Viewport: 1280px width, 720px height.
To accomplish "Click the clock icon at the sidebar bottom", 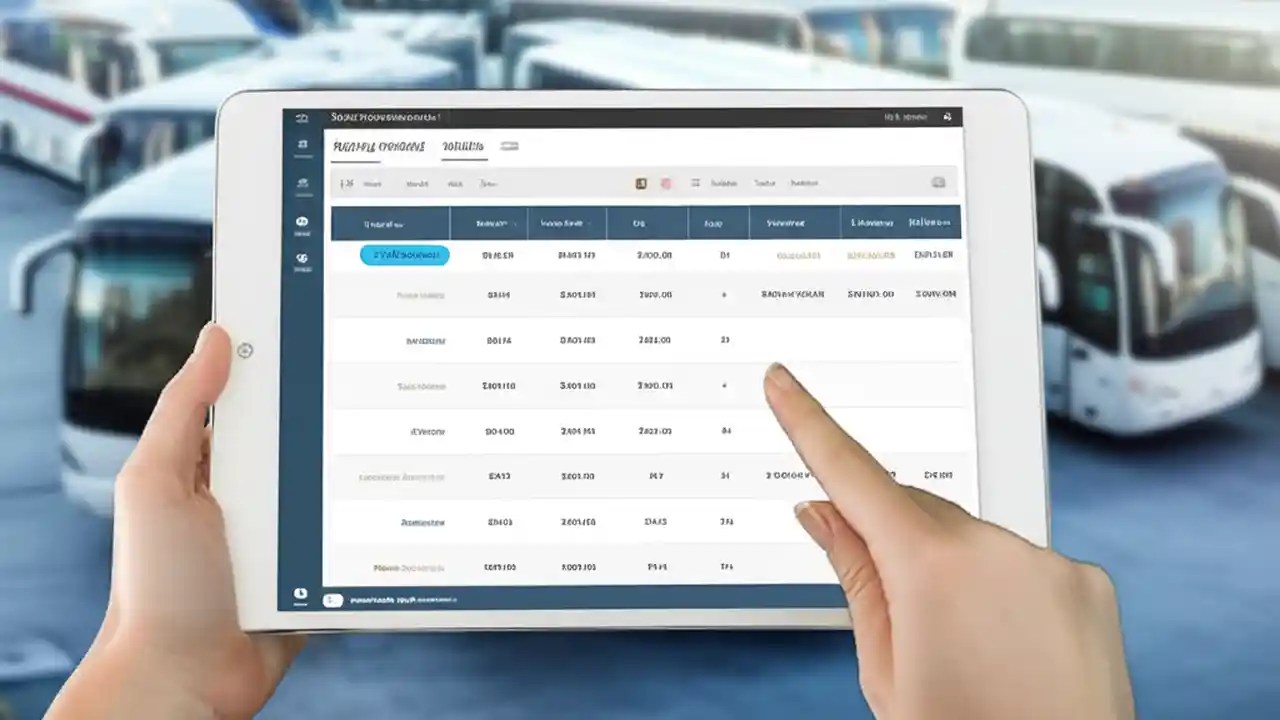I will [302, 592].
